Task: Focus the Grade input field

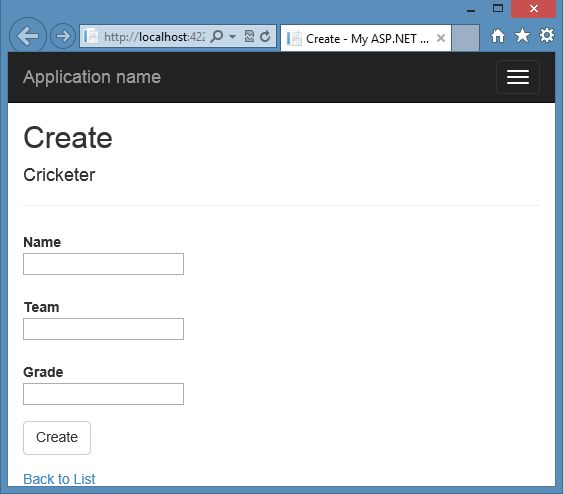Action: tap(103, 394)
